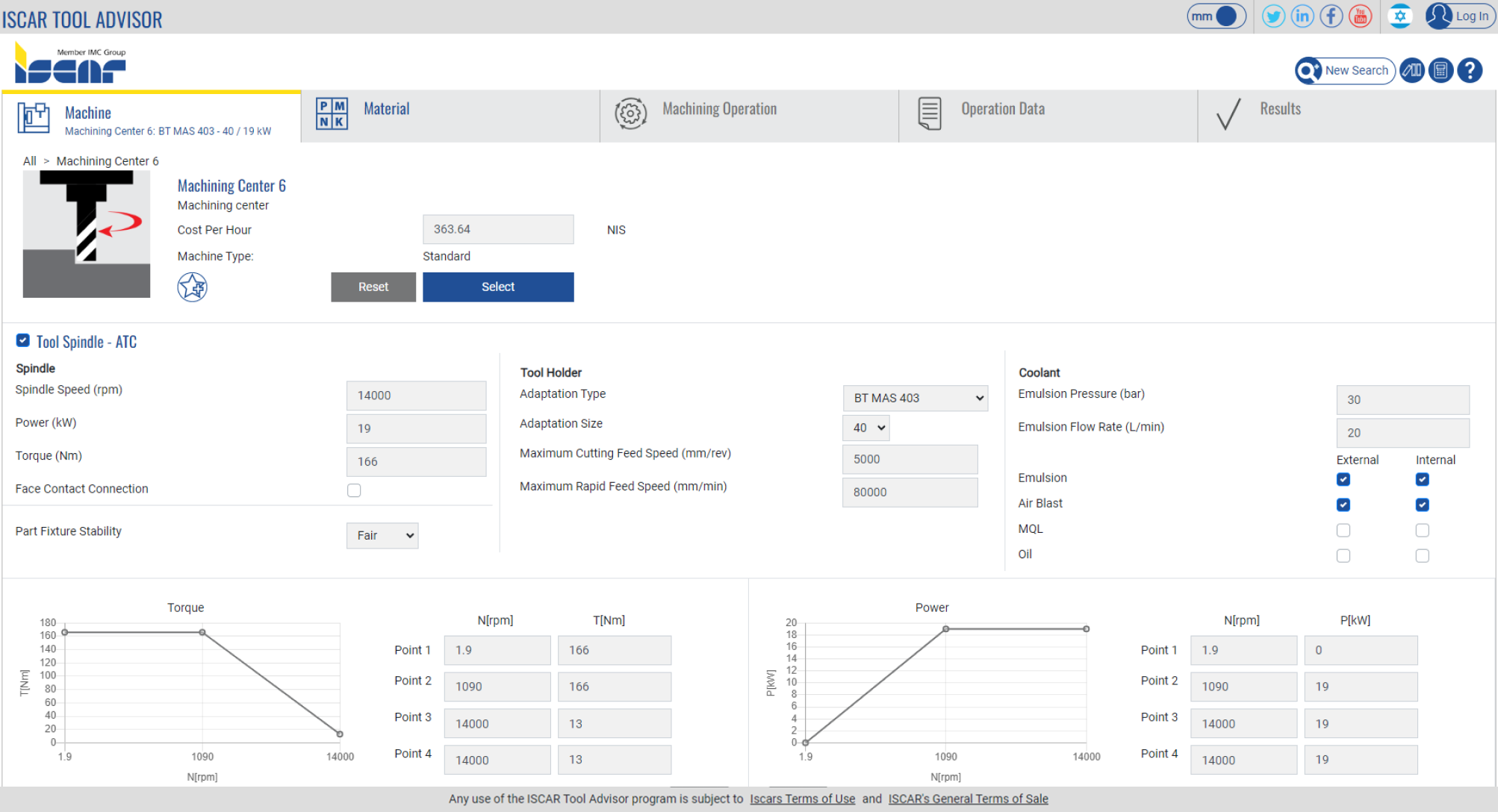
Task: Edit Power Point 4 P[kW] field
Action: pyautogui.click(x=1361, y=760)
